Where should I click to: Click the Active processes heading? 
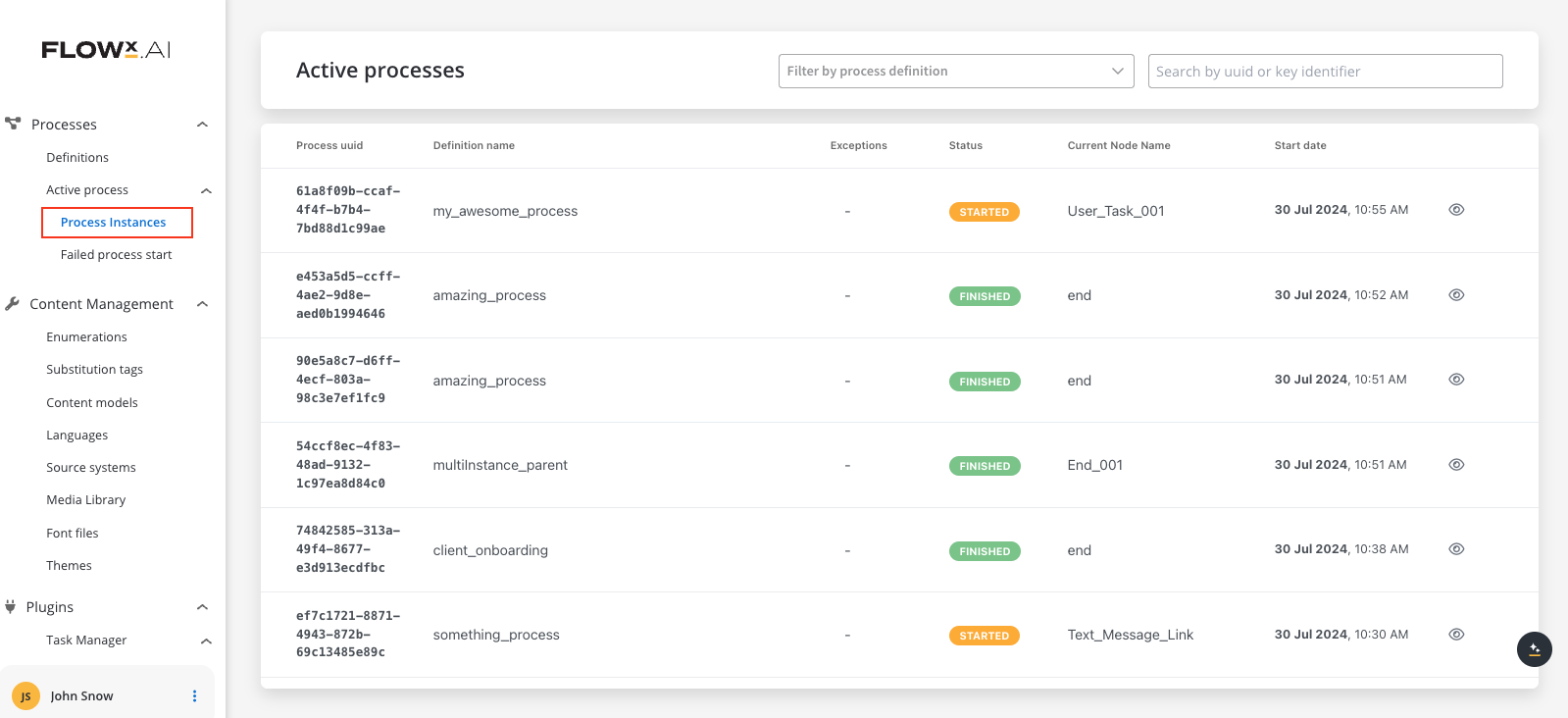coord(380,71)
